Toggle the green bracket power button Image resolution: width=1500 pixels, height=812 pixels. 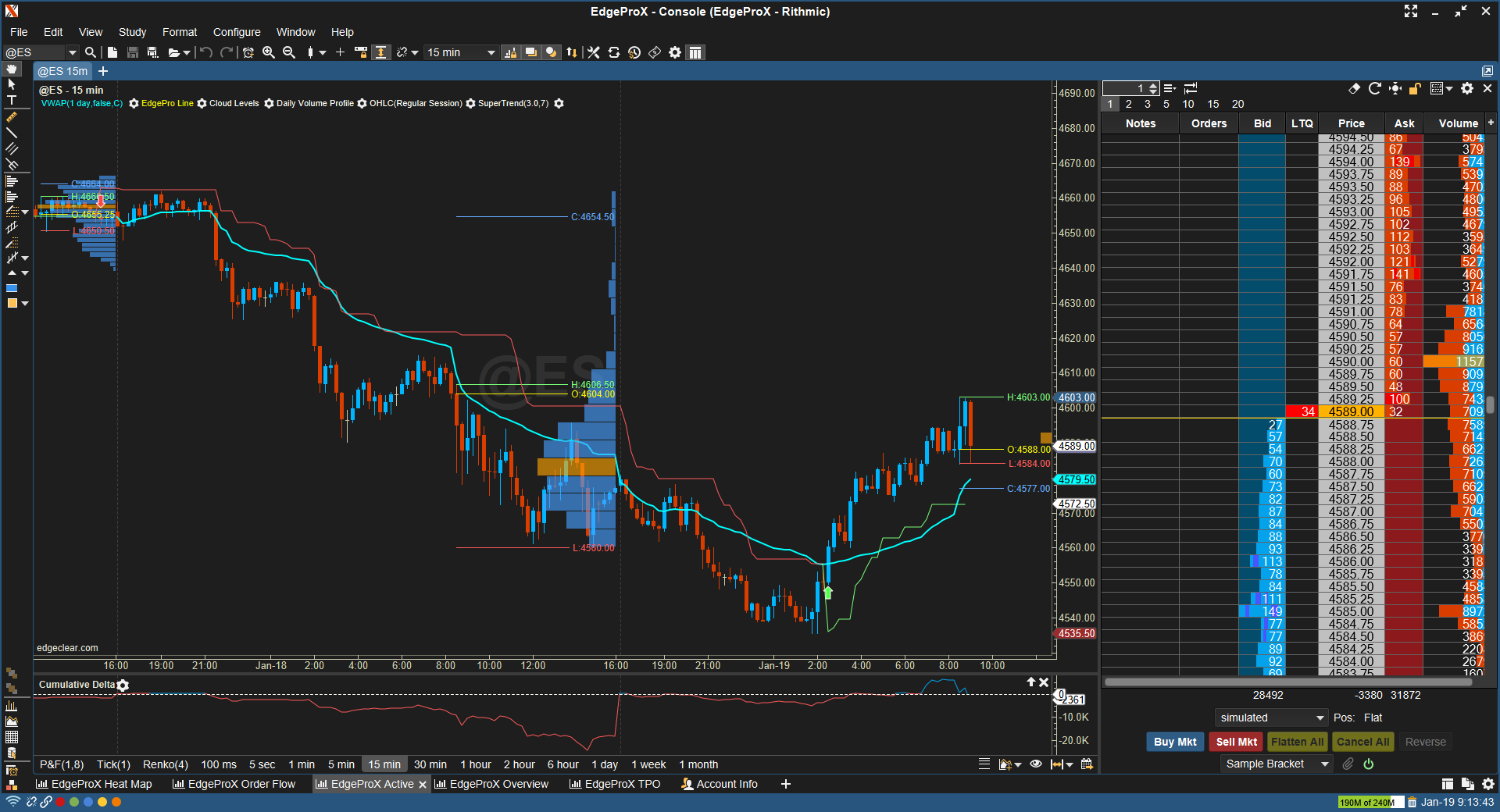pyautogui.click(x=1369, y=764)
